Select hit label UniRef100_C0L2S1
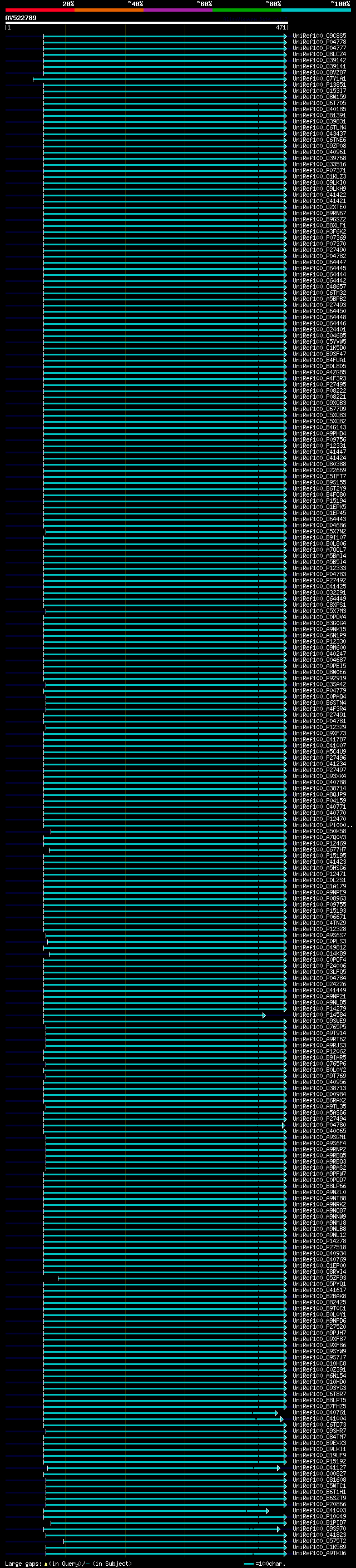The height and width of the screenshot is (1568, 356). pyautogui.click(x=319, y=880)
